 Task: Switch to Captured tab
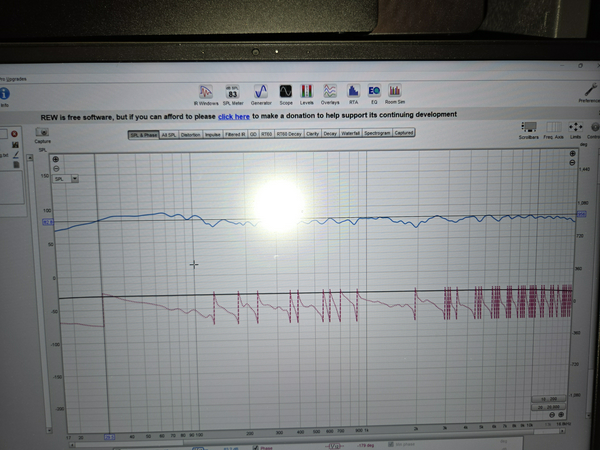click(x=404, y=132)
